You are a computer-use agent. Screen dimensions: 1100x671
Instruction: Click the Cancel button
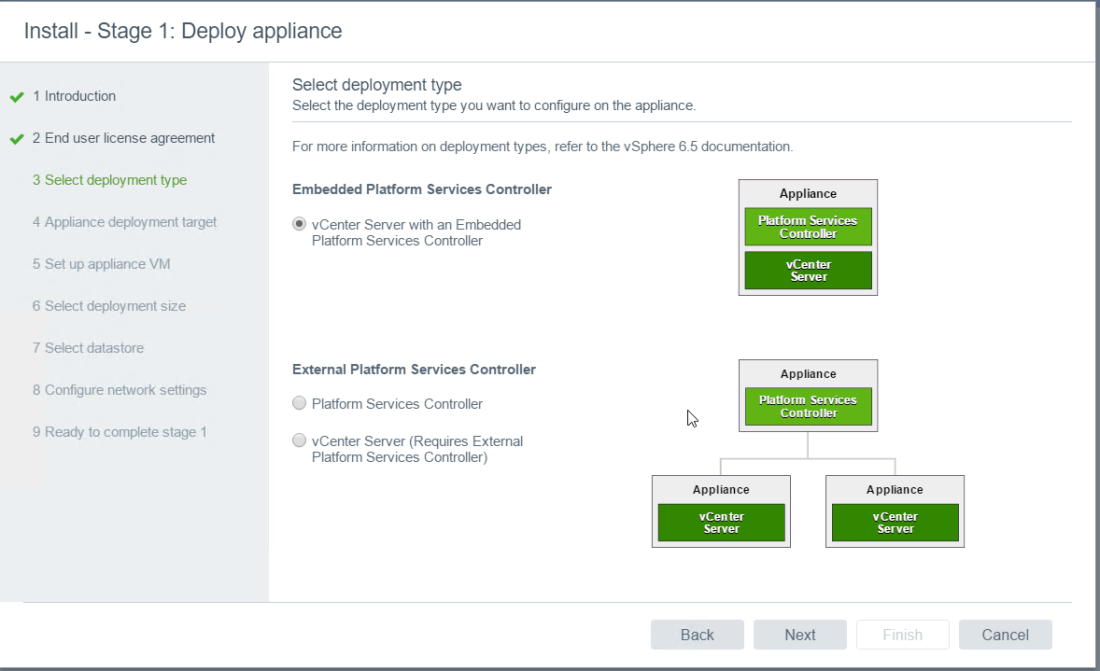(x=1005, y=635)
